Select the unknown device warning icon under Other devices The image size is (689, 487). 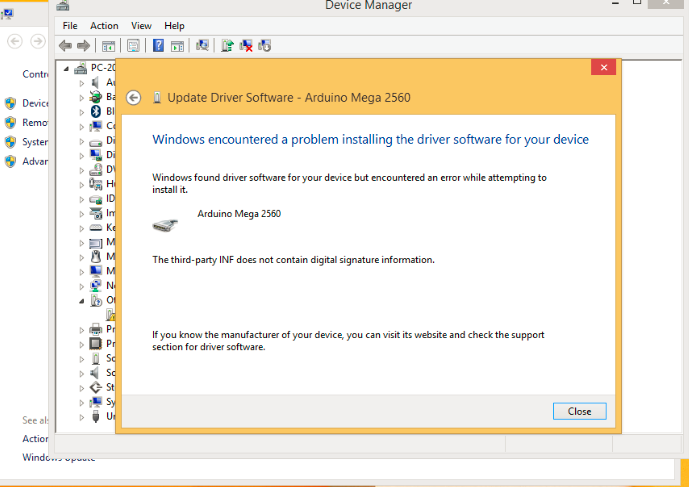[x=110, y=315]
